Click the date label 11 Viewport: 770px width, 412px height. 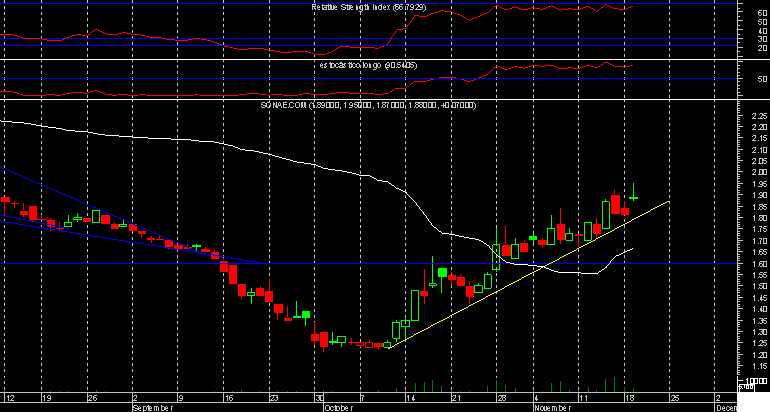point(583,398)
